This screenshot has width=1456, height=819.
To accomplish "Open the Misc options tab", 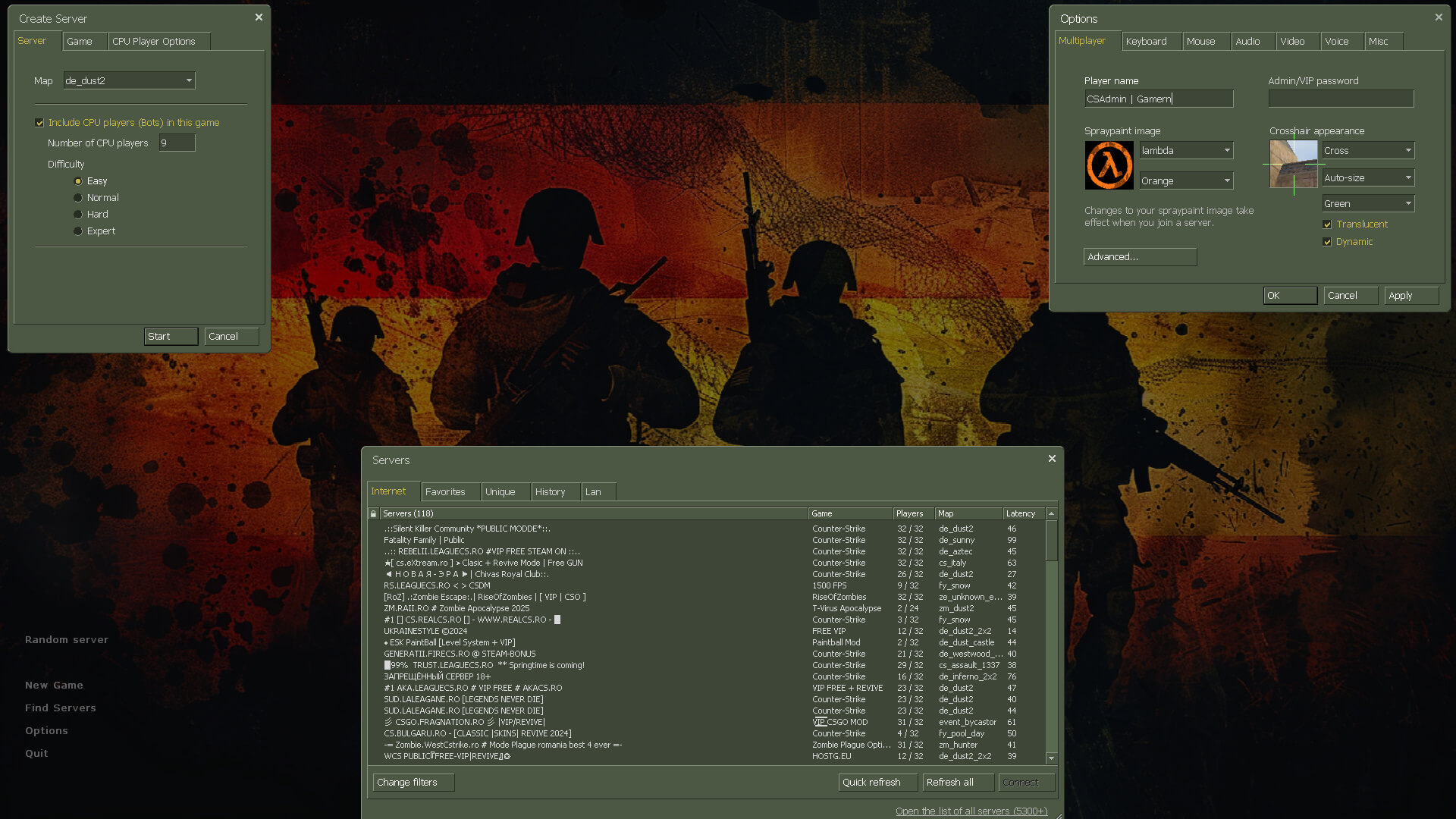I will point(1384,41).
